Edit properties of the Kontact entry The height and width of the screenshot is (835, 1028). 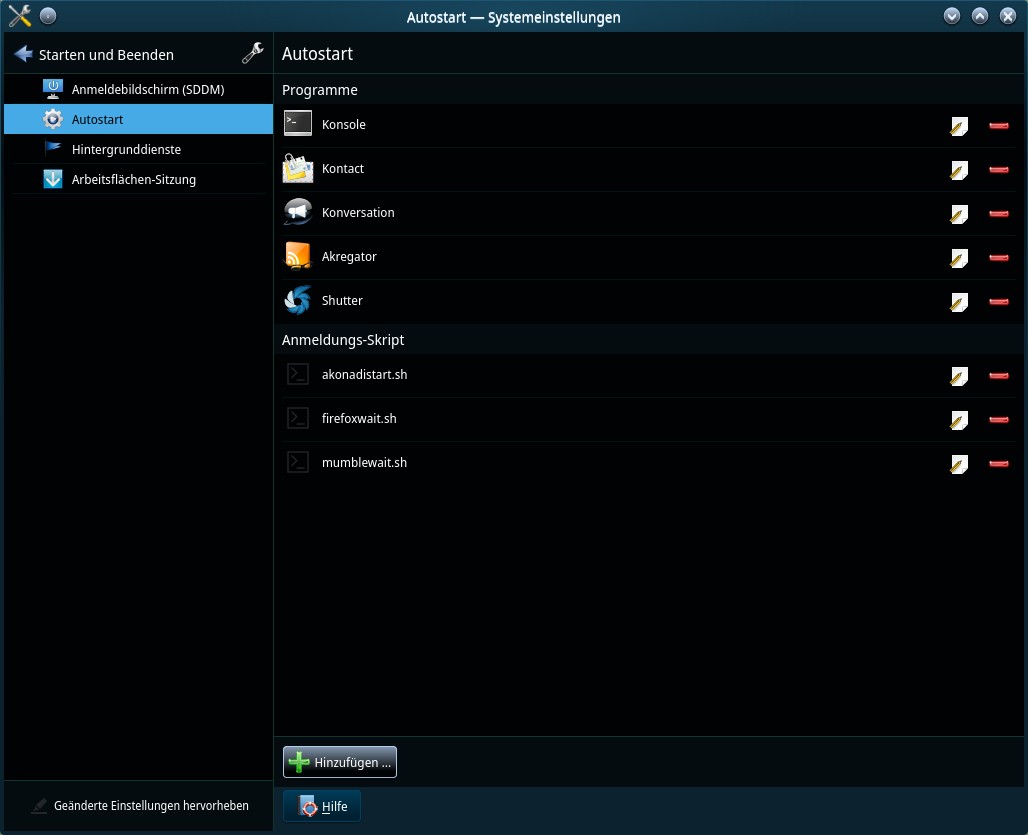pos(959,170)
